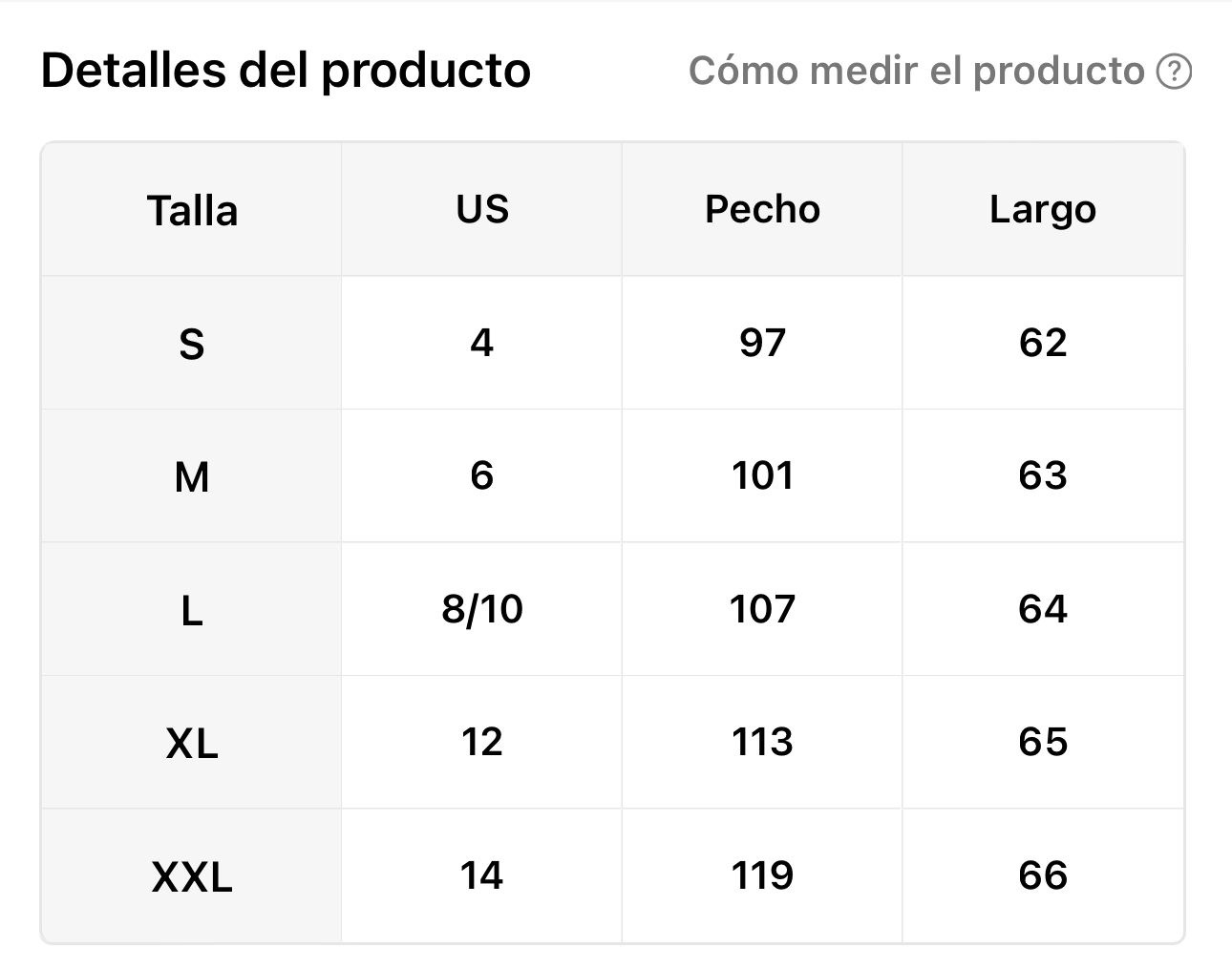The width and height of the screenshot is (1232, 969).
Task: Click the Pecho value 119 cell
Action: tap(762, 875)
